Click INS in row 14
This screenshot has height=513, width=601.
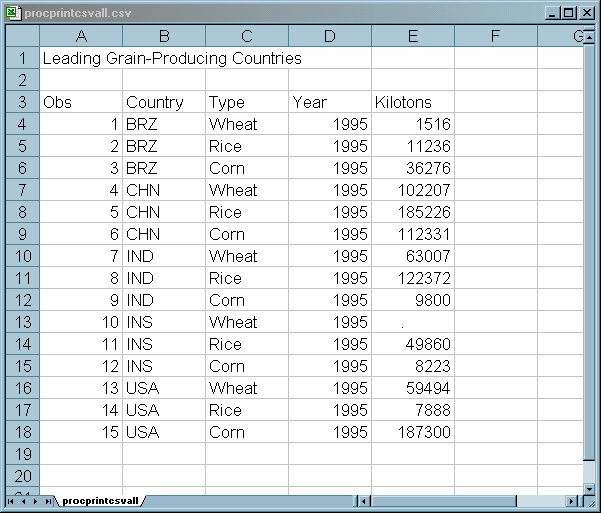coord(164,344)
